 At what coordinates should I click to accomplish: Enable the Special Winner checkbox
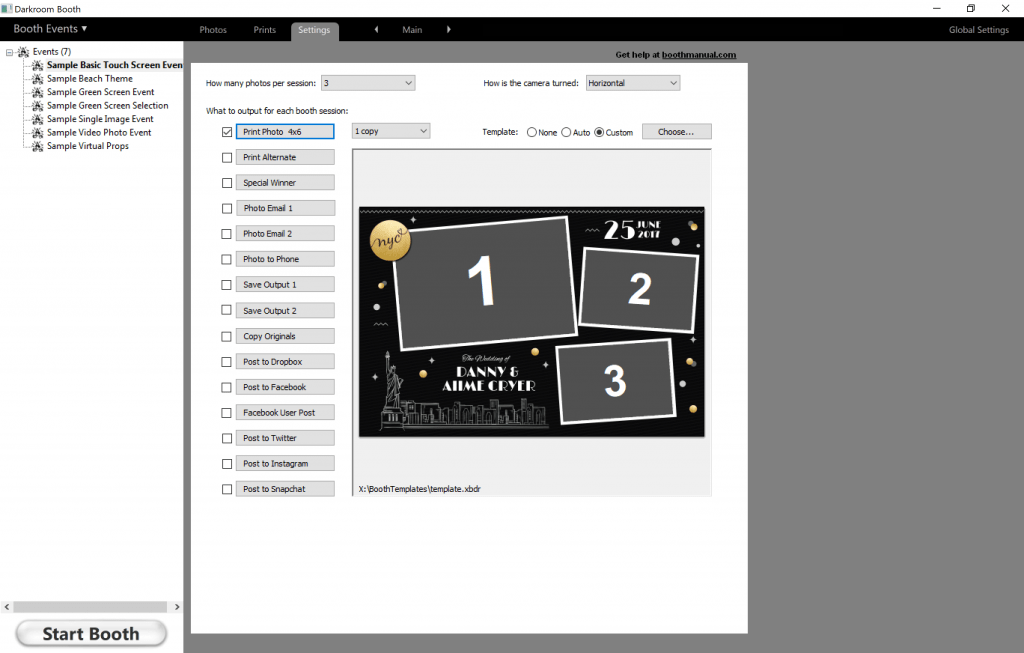[x=227, y=183]
